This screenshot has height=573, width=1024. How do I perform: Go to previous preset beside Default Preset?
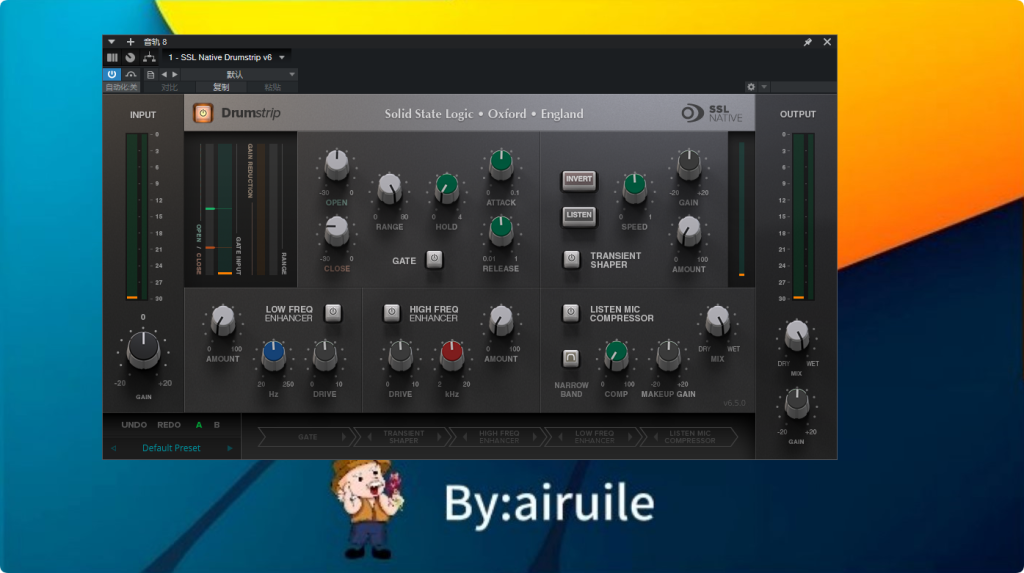pos(114,448)
